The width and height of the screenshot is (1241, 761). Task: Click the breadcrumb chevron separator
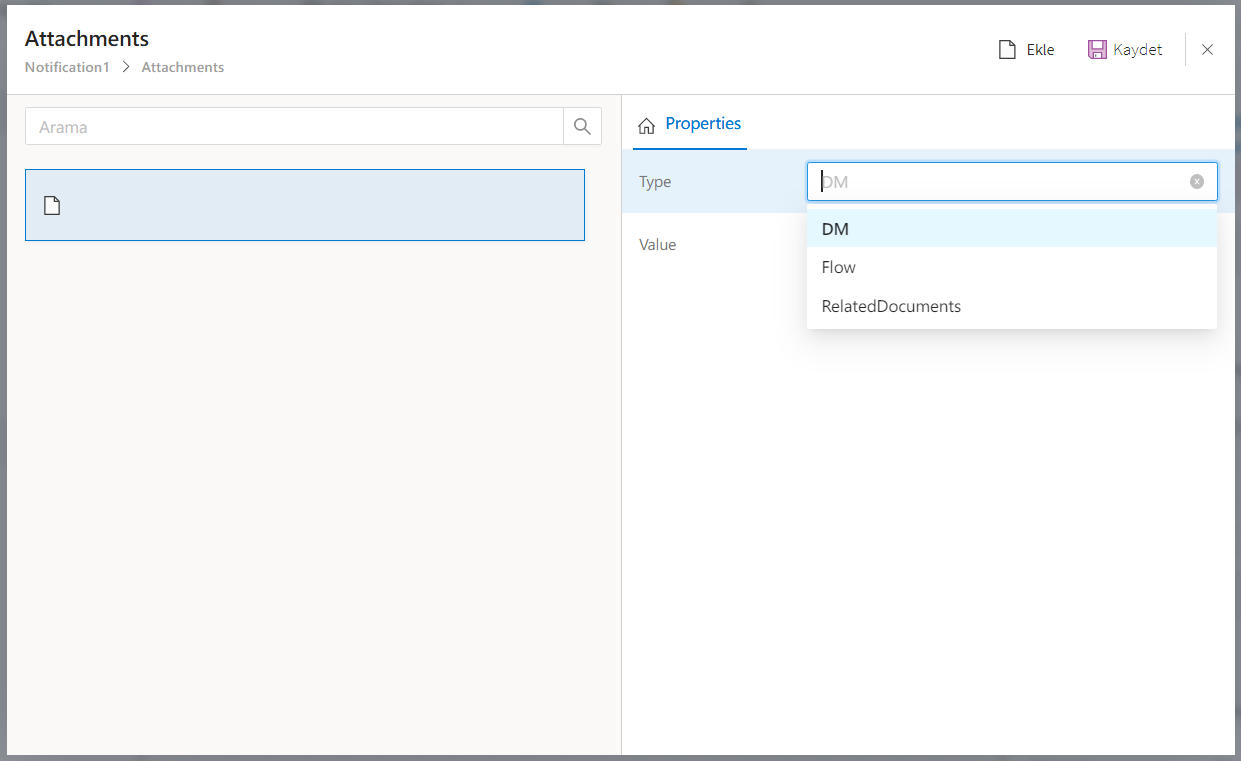tap(126, 68)
